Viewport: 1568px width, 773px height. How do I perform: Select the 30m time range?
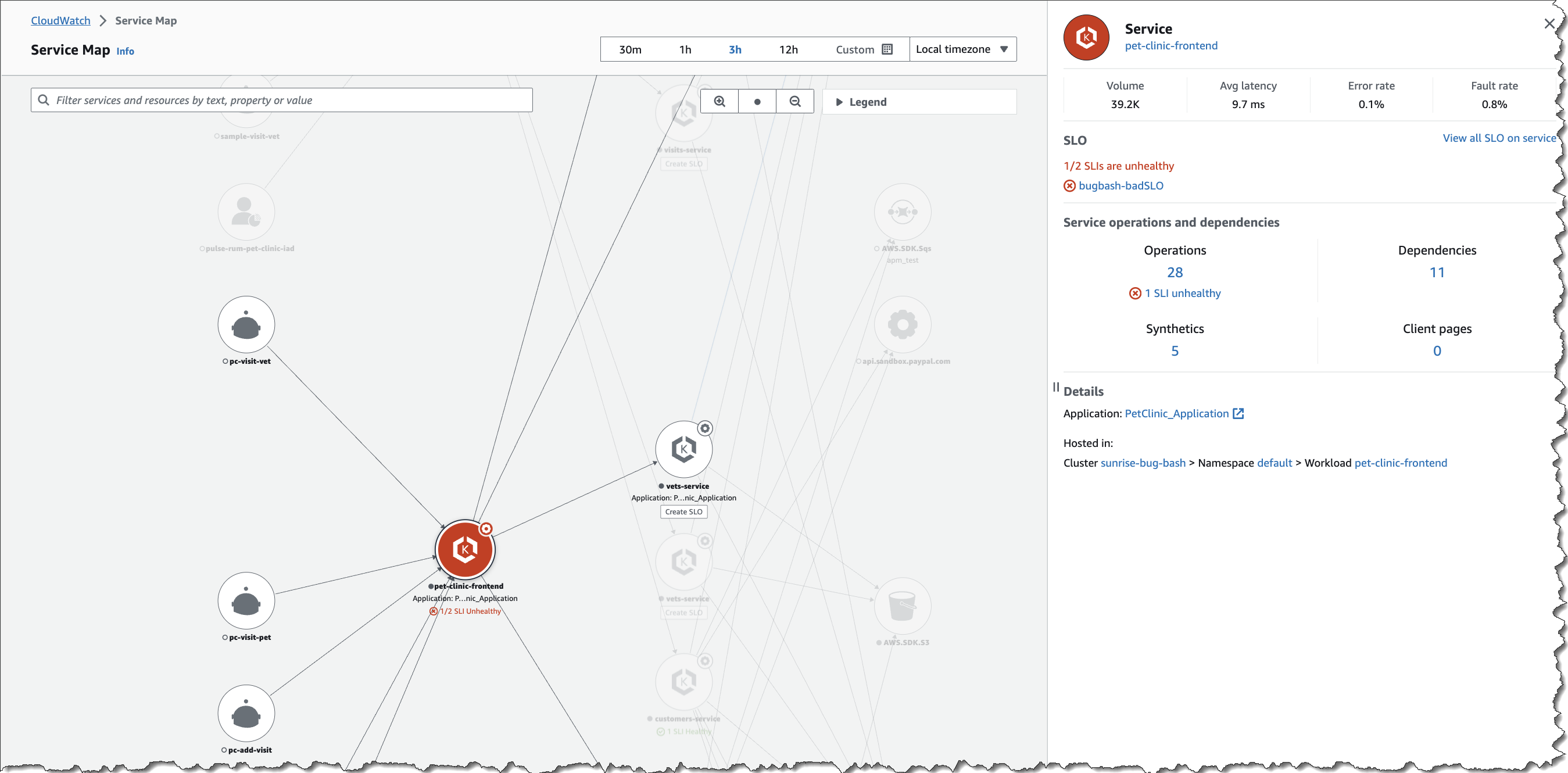pos(630,49)
